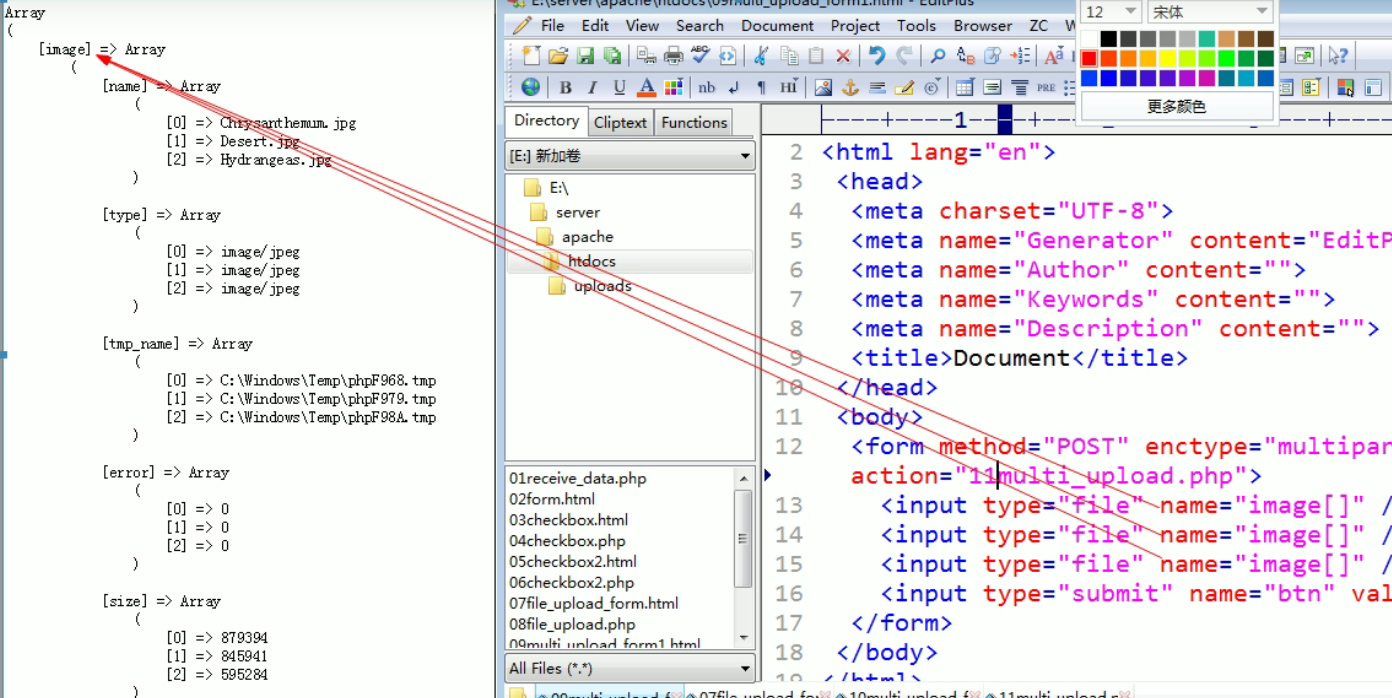Select the apache folder in tree
This screenshot has height=698, width=1392.
pos(589,237)
